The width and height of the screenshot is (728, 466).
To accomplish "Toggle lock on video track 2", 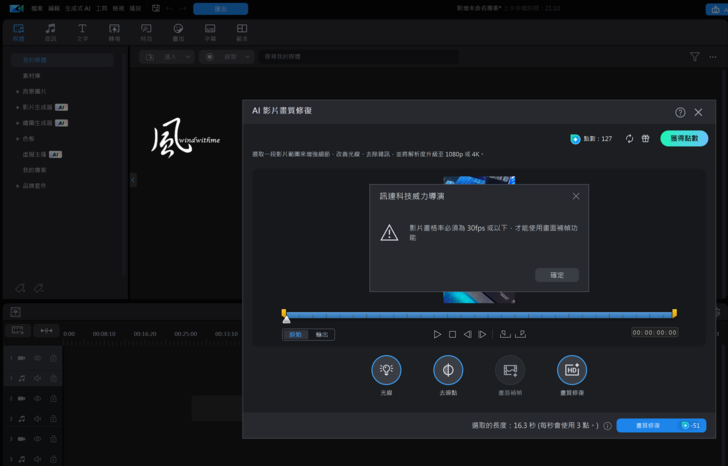I will click(53, 399).
